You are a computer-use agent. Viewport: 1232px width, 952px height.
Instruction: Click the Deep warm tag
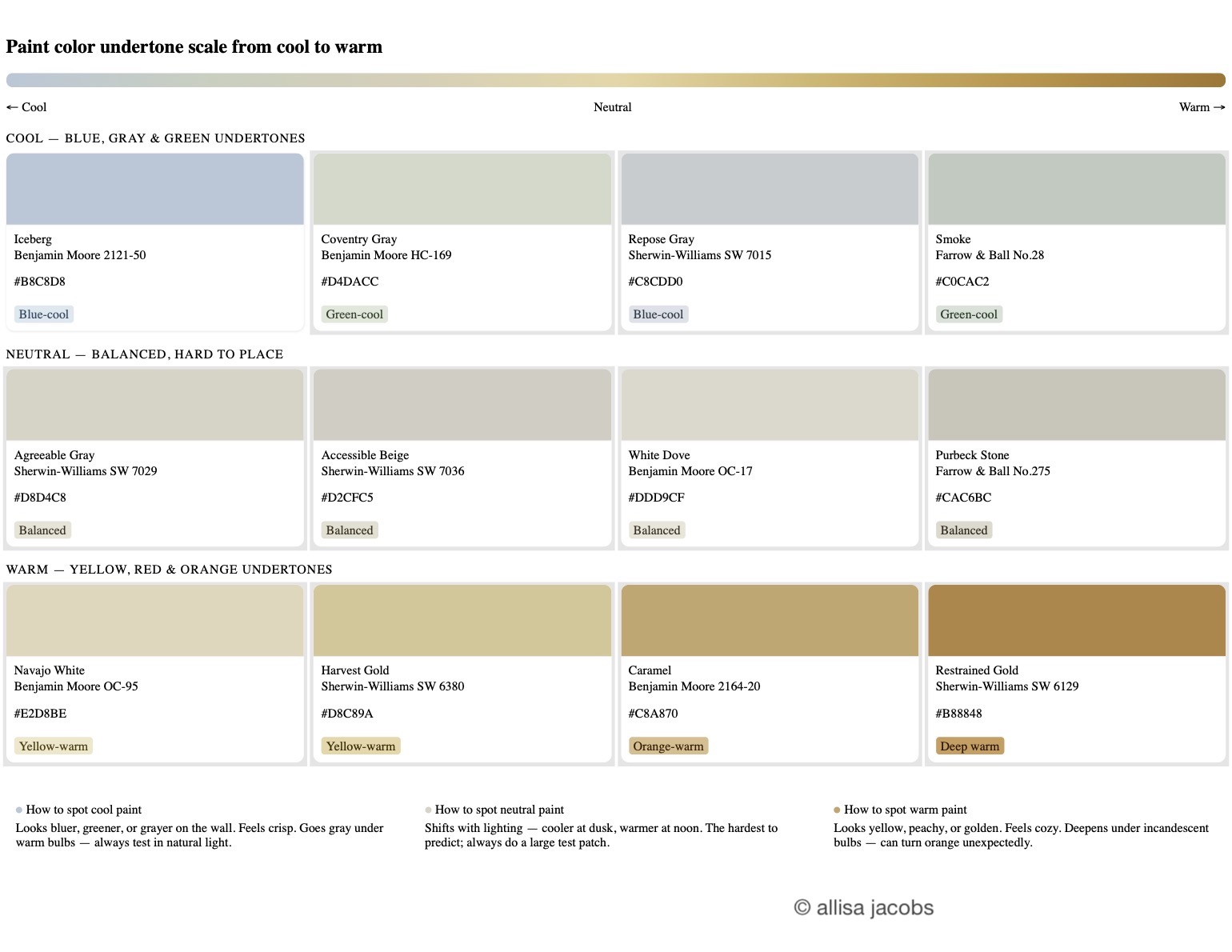point(970,746)
